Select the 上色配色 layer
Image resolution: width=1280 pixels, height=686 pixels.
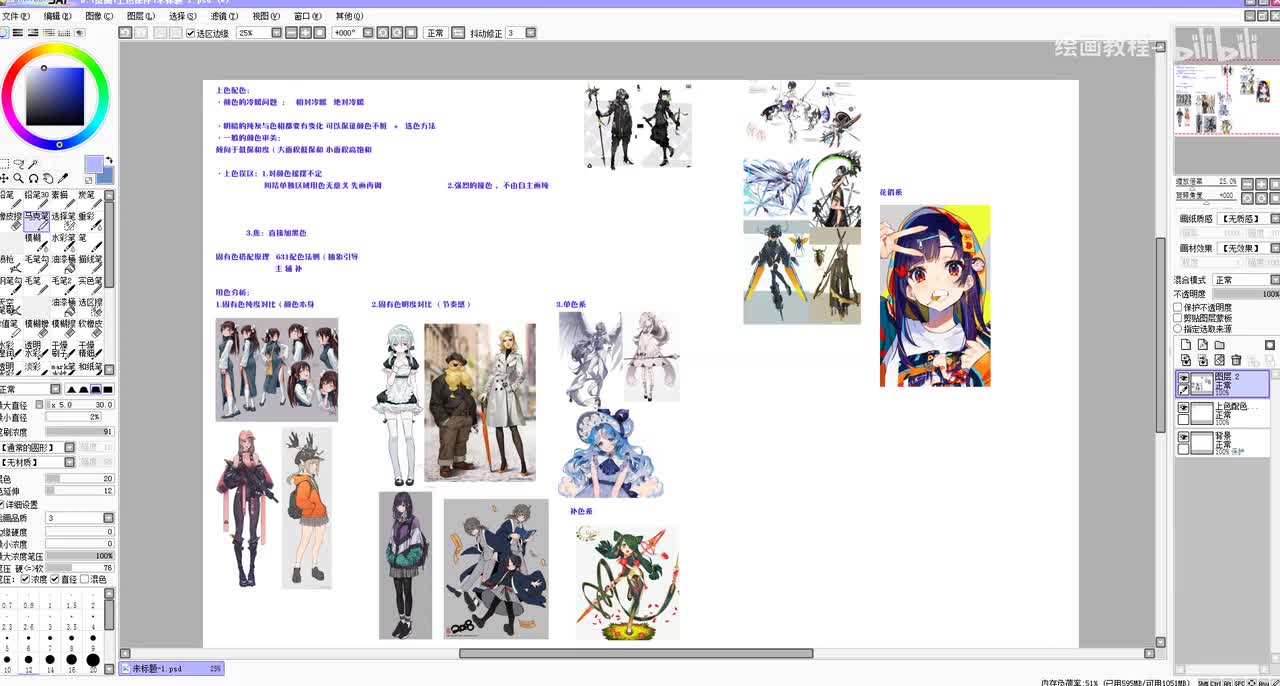click(1222, 414)
